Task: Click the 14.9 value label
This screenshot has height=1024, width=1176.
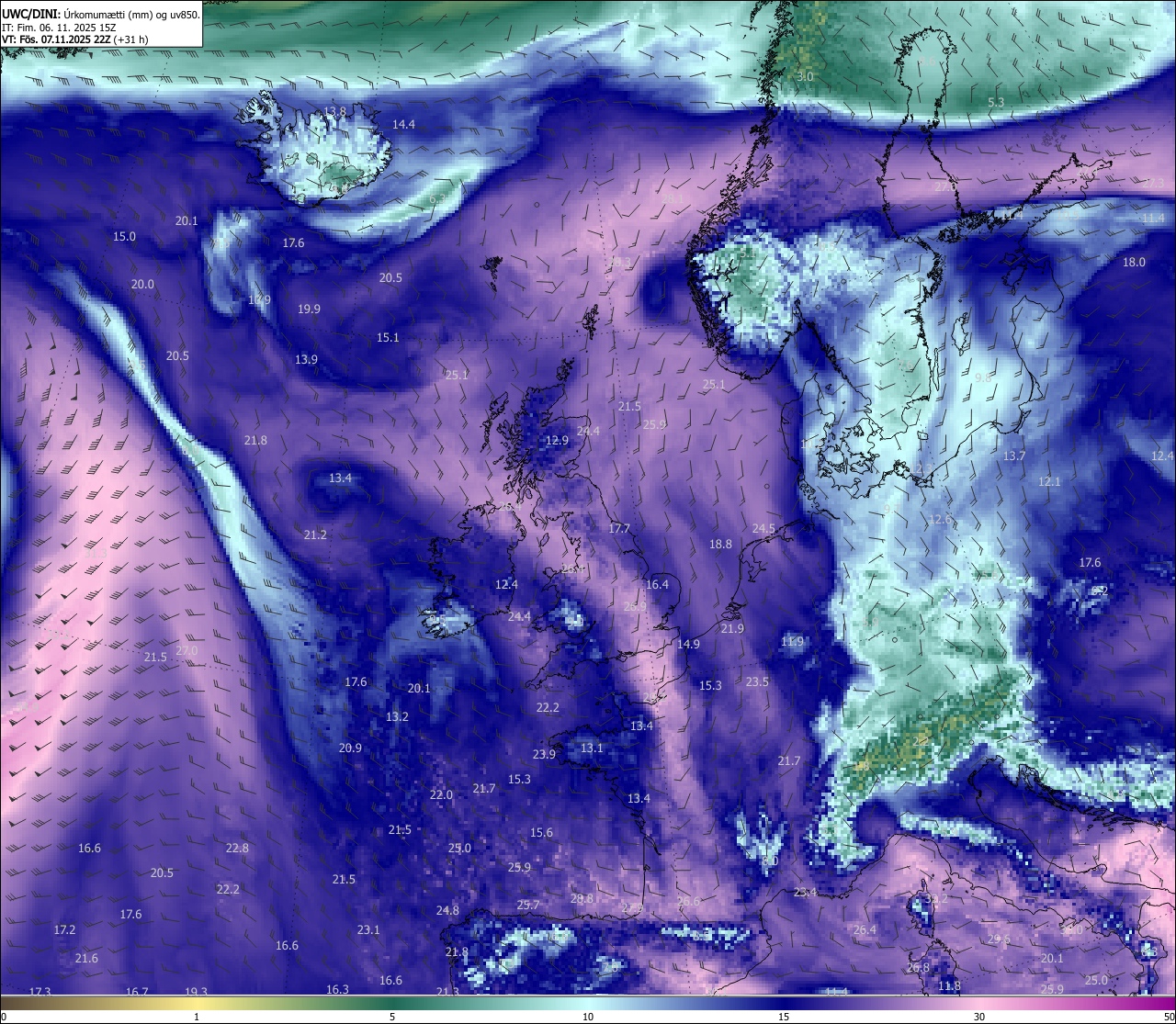Action: point(688,644)
